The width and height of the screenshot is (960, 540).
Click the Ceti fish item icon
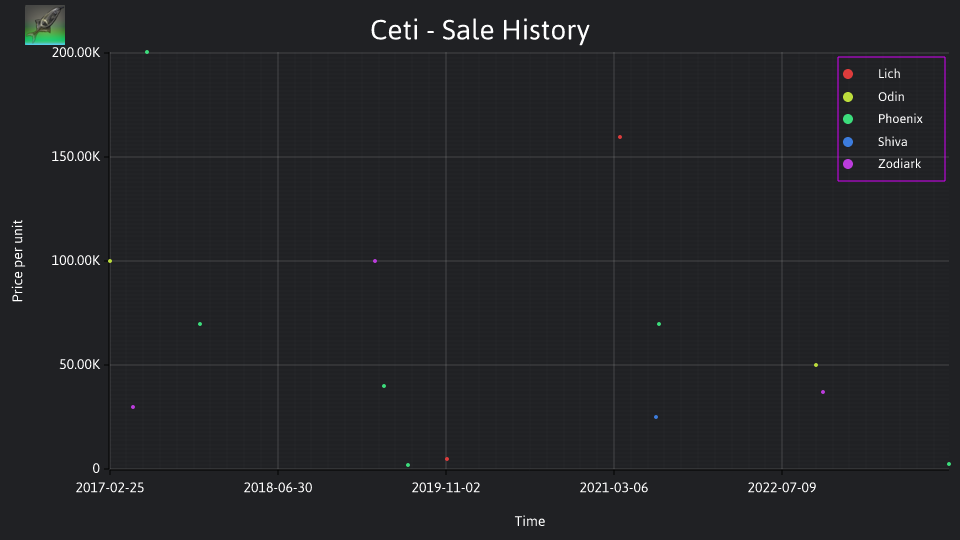[45, 25]
